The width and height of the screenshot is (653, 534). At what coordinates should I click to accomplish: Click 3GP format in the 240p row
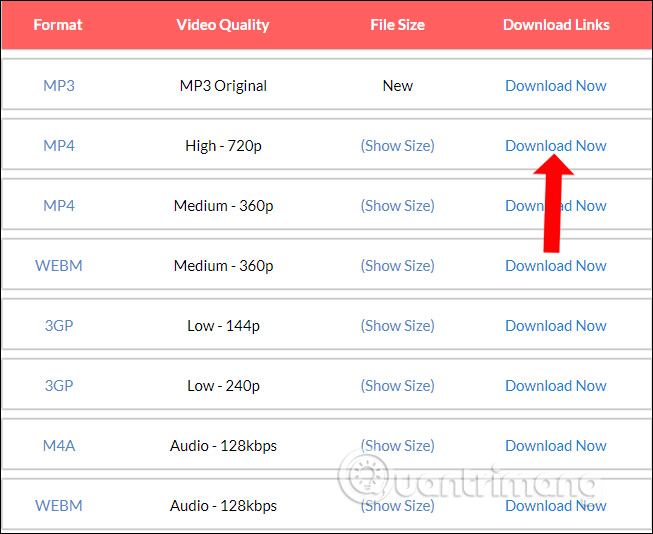point(59,386)
